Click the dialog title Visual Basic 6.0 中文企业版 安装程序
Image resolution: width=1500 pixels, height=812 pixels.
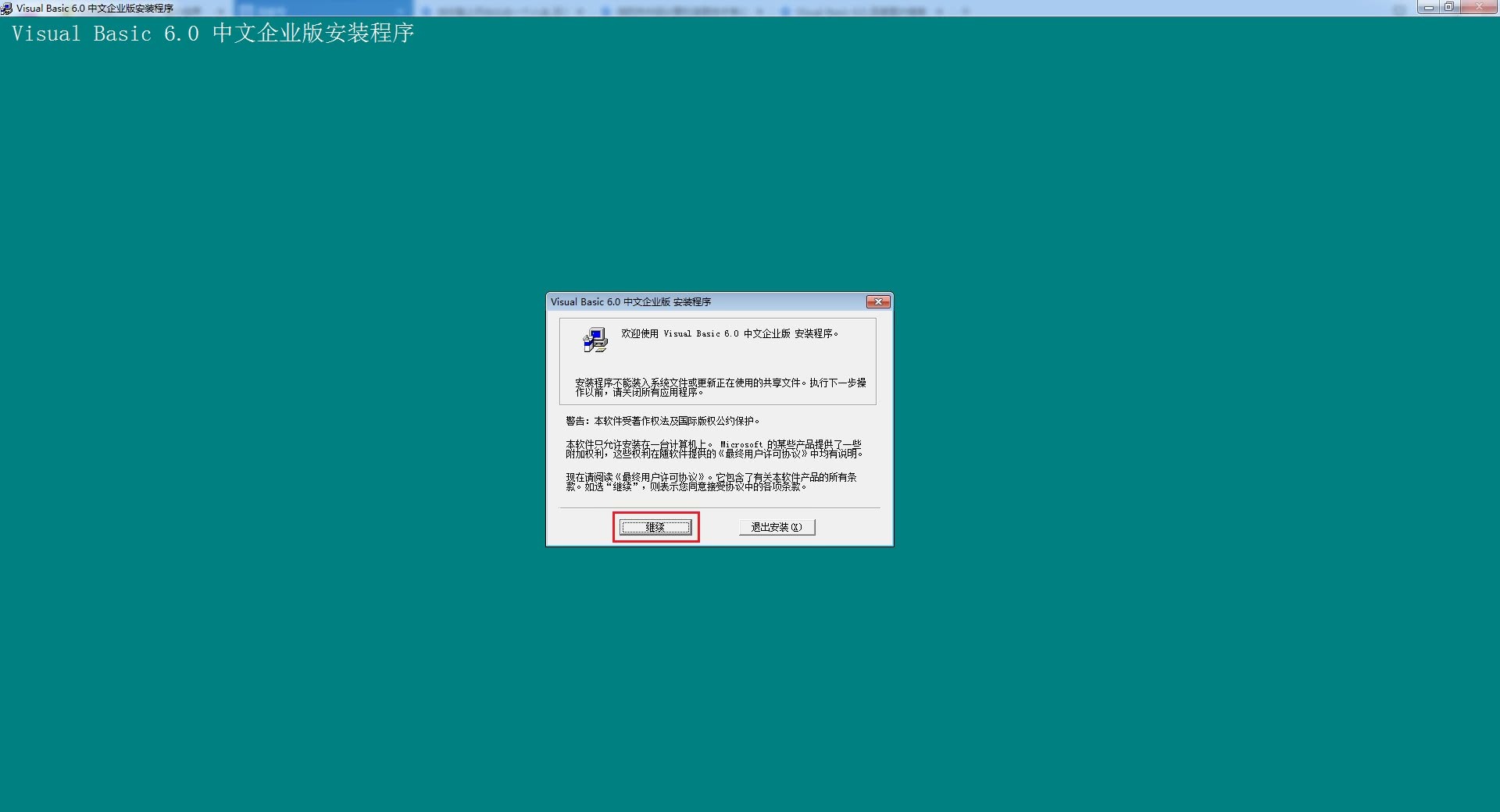click(630, 302)
